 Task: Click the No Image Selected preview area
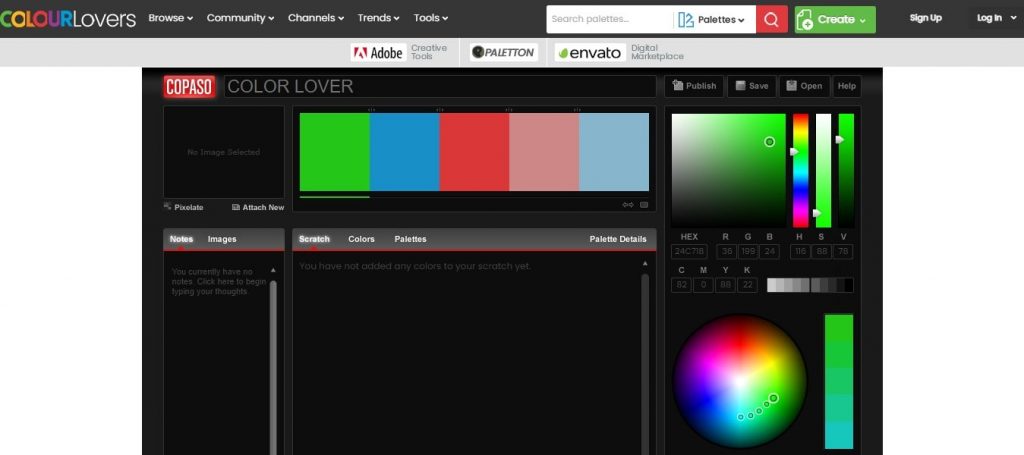(x=223, y=152)
